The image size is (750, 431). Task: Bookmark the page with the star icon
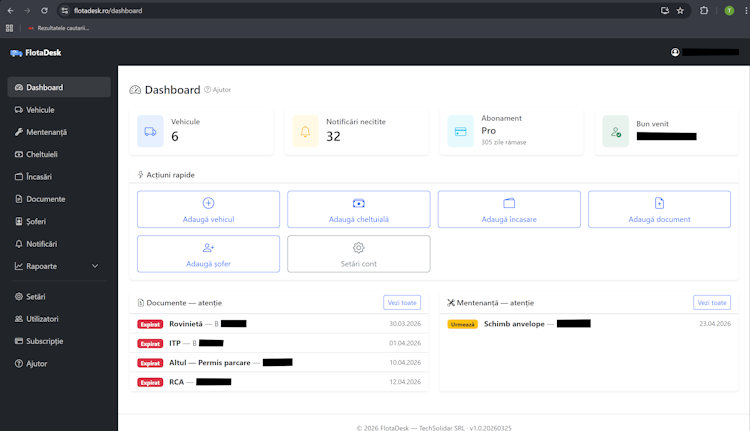pyautogui.click(x=680, y=11)
